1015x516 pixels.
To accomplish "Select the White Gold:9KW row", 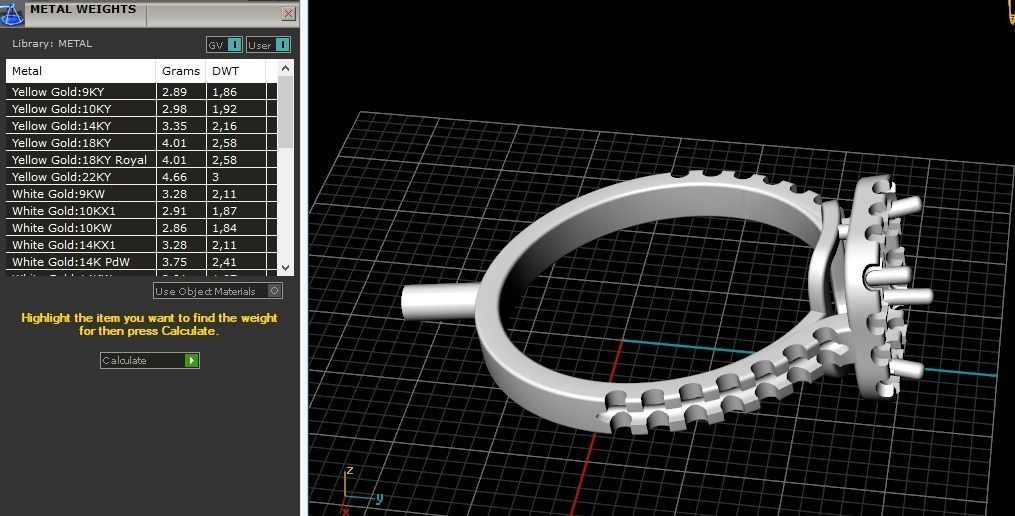I will click(x=142, y=194).
